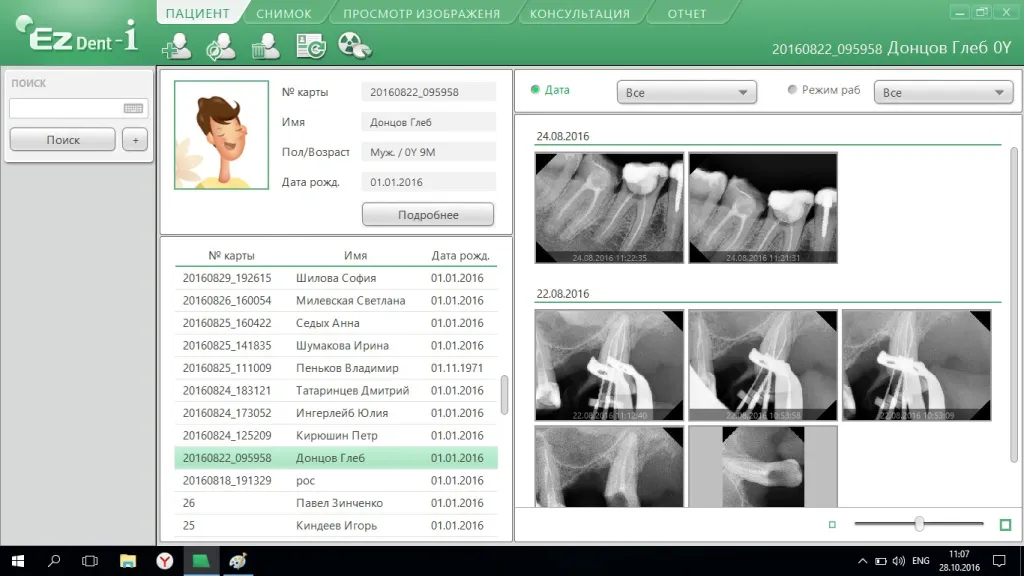Open Yandex Browser from the taskbar

[164, 561]
